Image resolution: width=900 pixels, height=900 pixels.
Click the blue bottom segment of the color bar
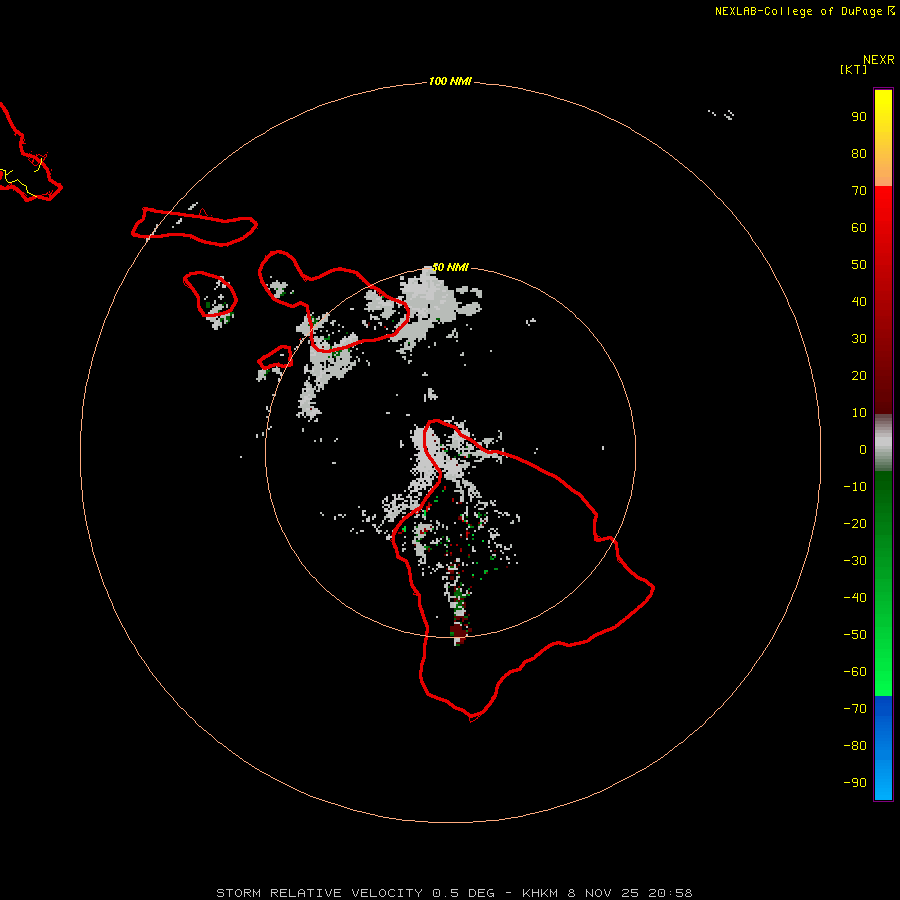pos(883,748)
